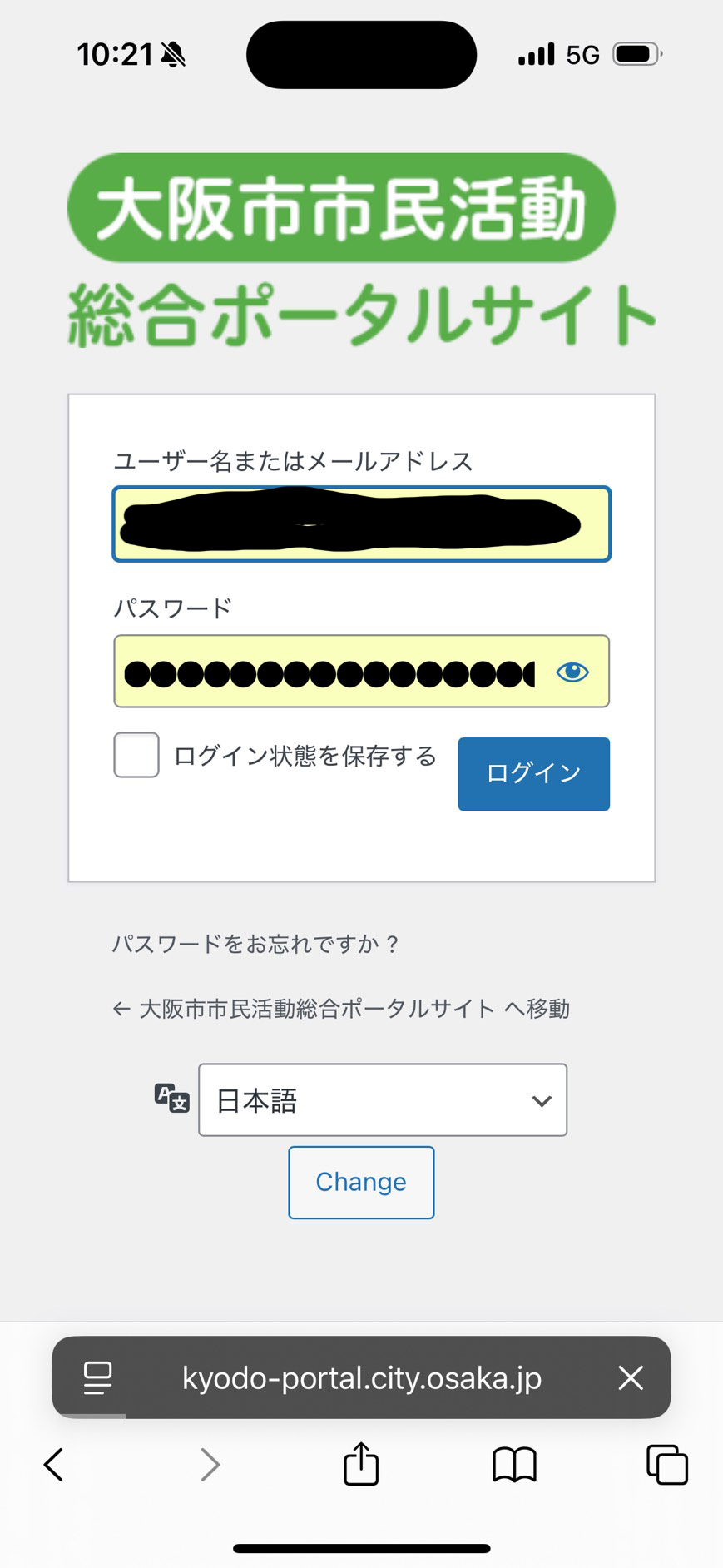The width and height of the screenshot is (723, 1568).
Task: Open the Safari tabs overview
Action: coord(667,1465)
